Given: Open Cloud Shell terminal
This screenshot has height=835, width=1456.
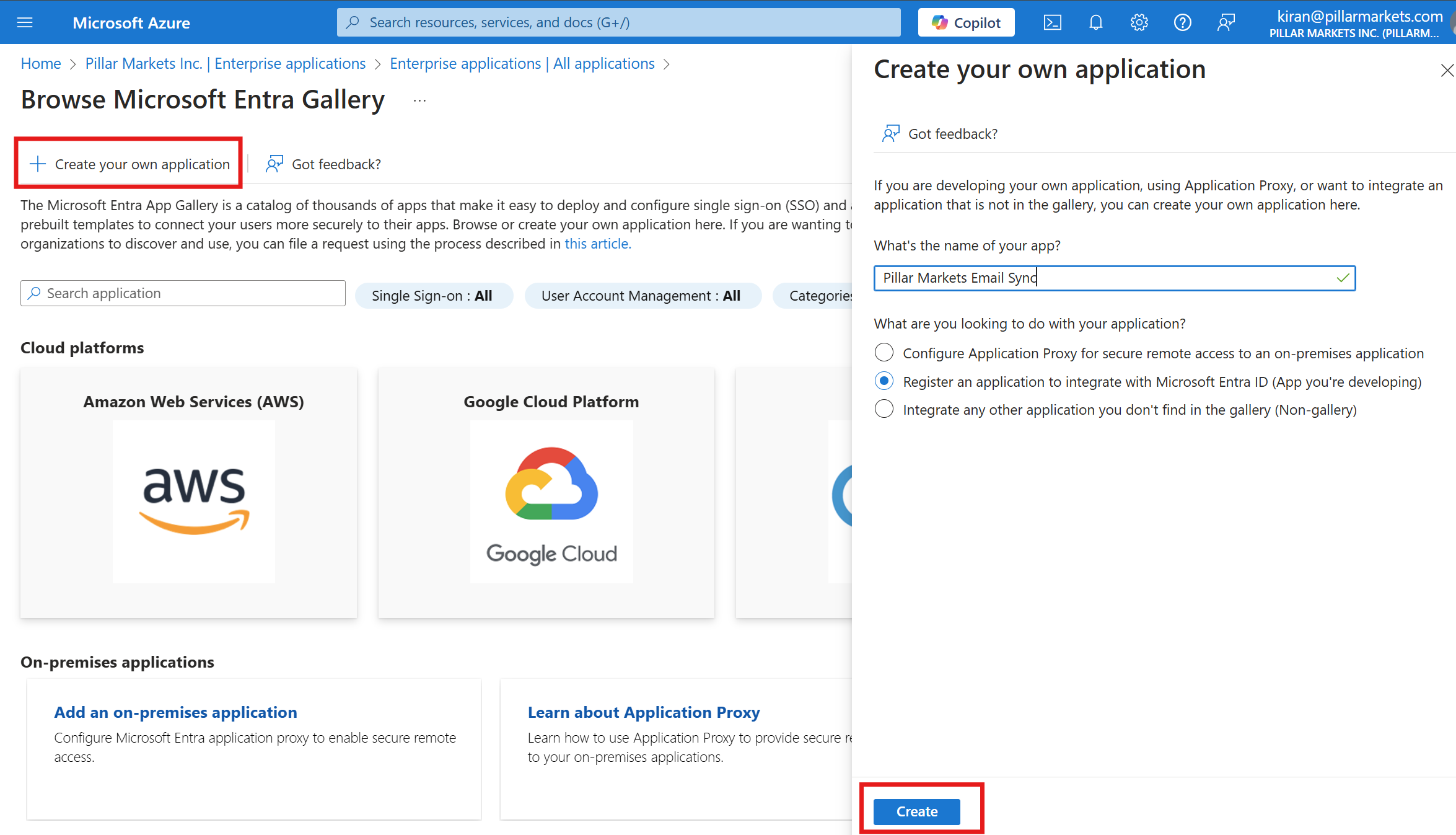Looking at the screenshot, I should tap(1052, 22).
